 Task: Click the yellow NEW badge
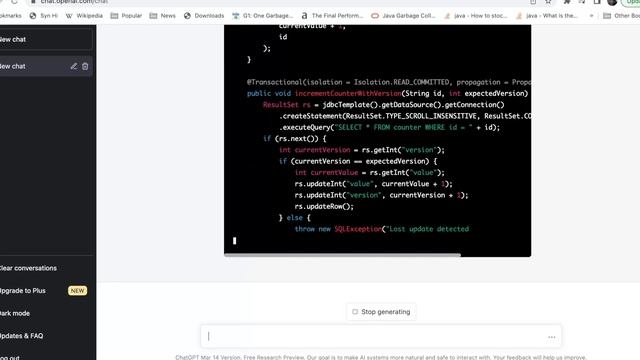(77, 291)
